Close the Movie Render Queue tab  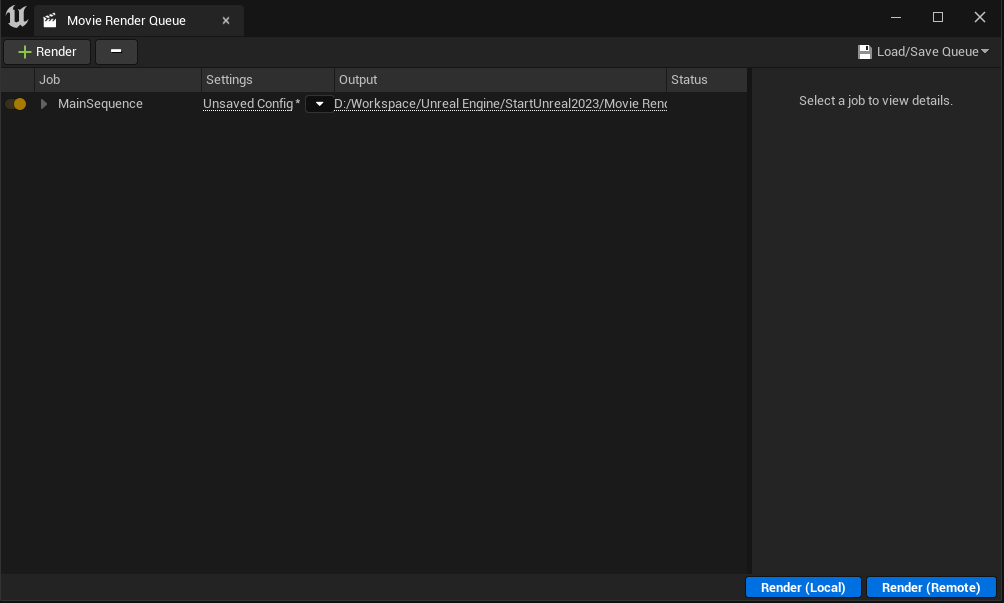click(x=226, y=20)
